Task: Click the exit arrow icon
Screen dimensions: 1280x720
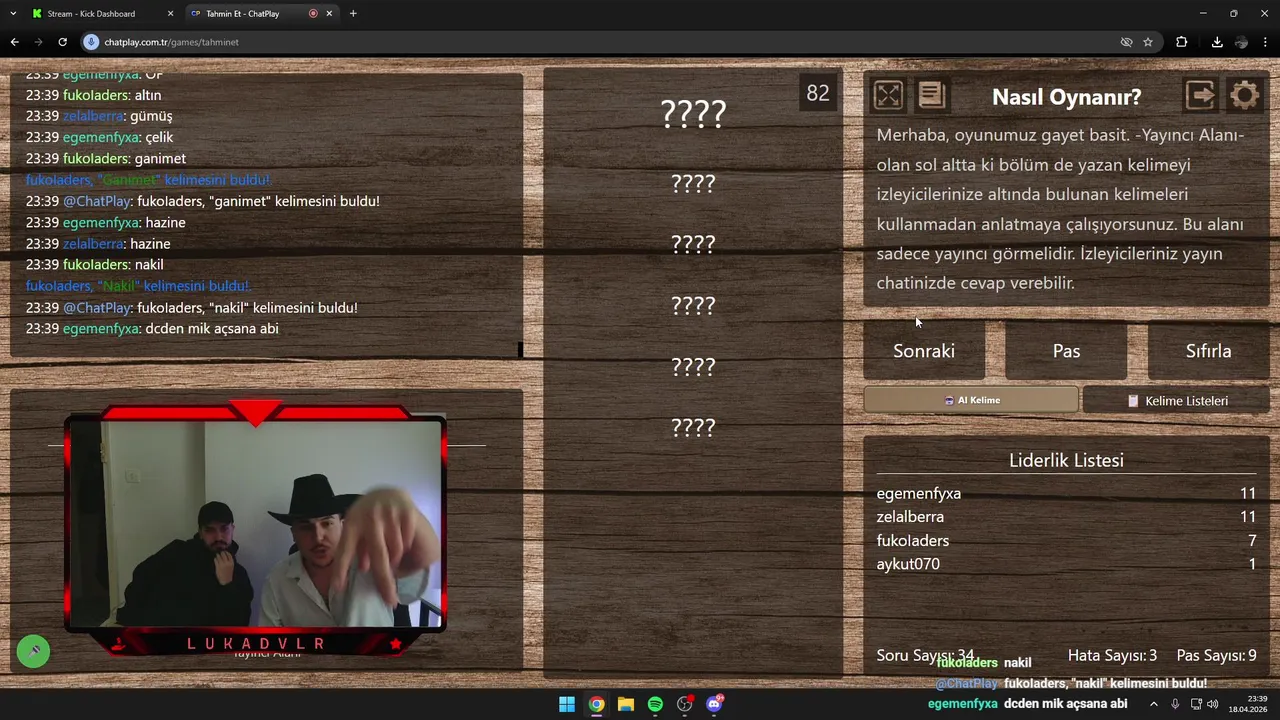Action: pyautogui.click(x=1200, y=95)
